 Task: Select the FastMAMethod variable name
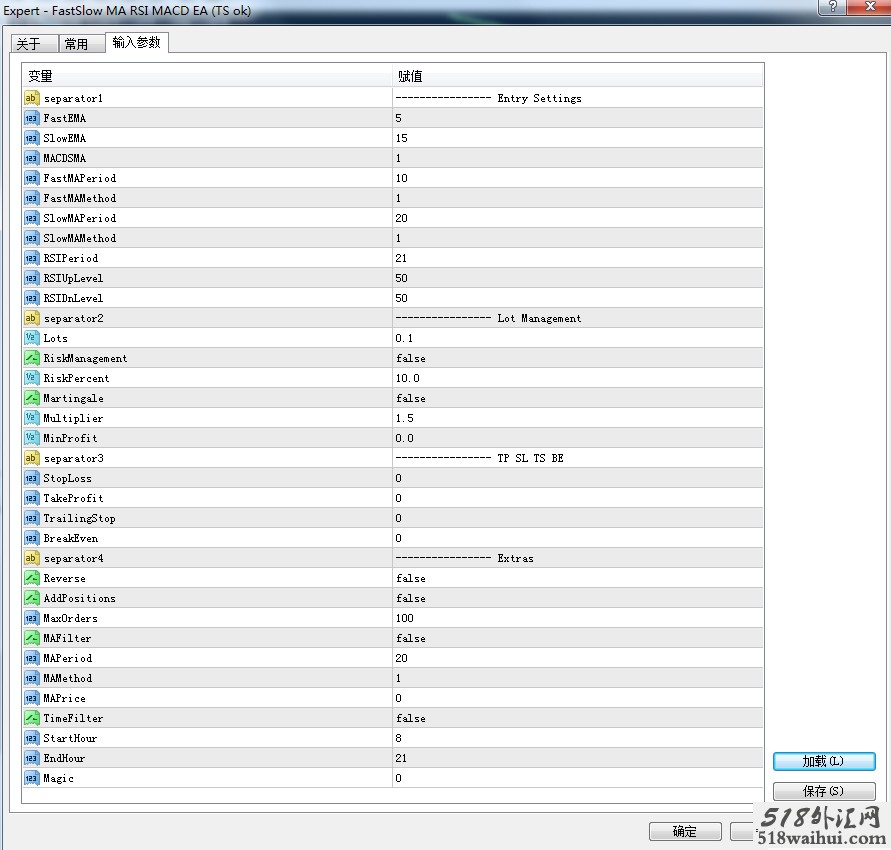tap(80, 198)
